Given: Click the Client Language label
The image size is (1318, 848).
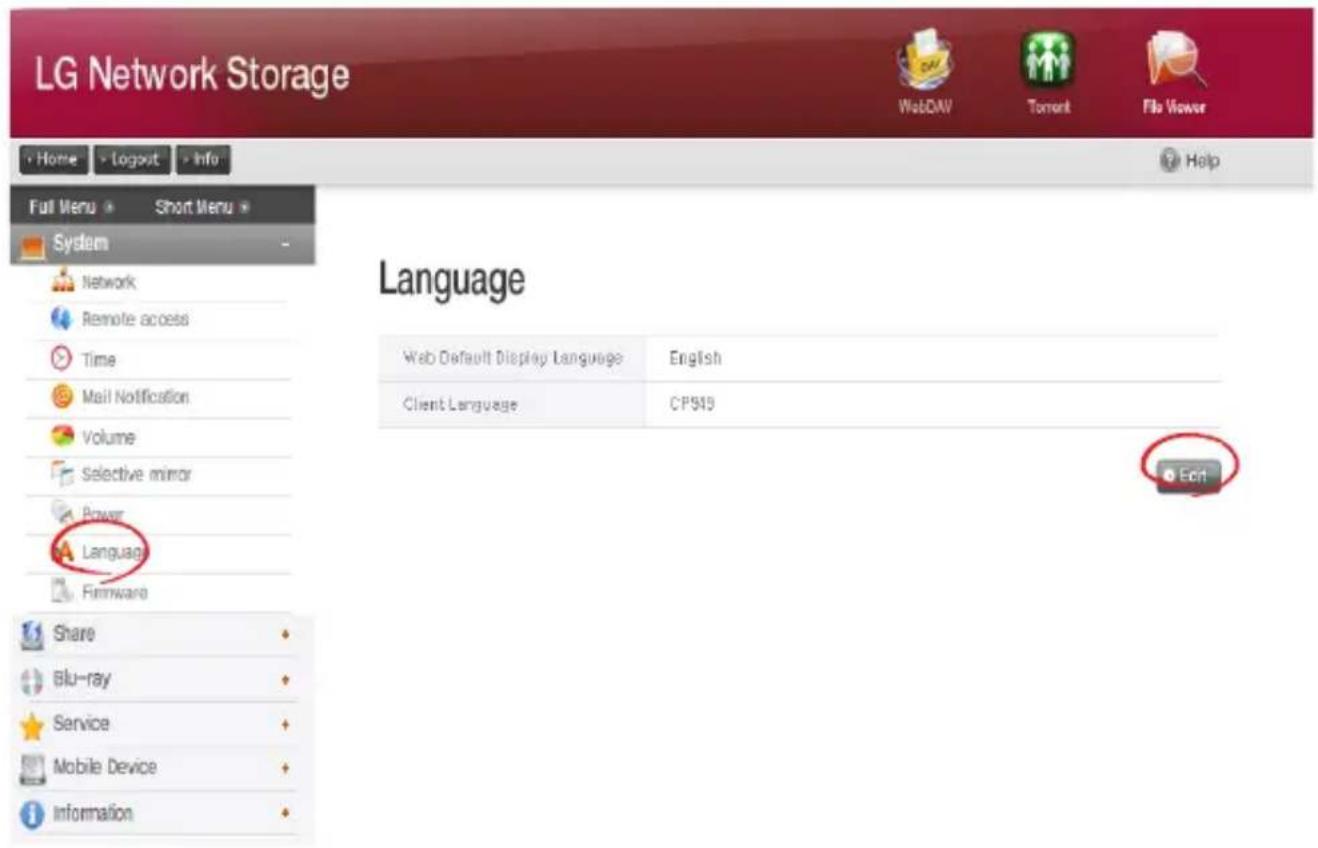Looking at the screenshot, I should (x=459, y=405).
